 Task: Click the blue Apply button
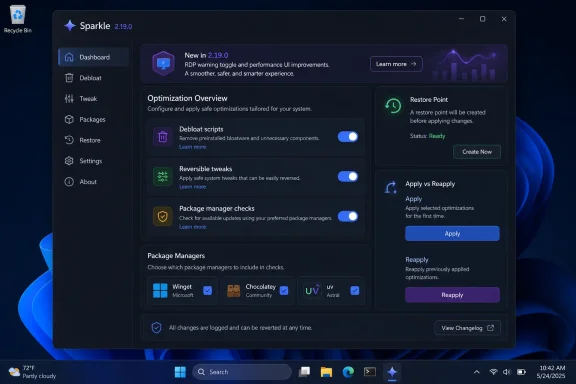pos(452,233)
